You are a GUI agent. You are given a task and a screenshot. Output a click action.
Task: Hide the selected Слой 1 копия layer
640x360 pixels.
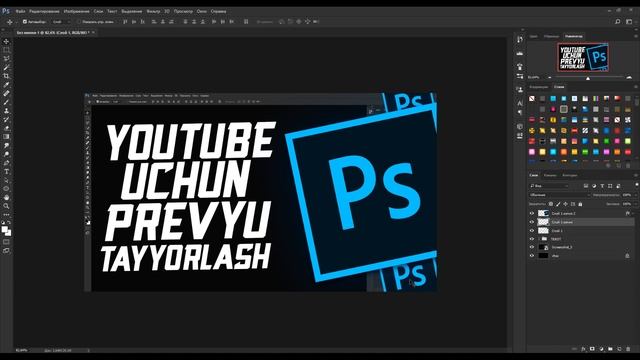tap(532, 222)
